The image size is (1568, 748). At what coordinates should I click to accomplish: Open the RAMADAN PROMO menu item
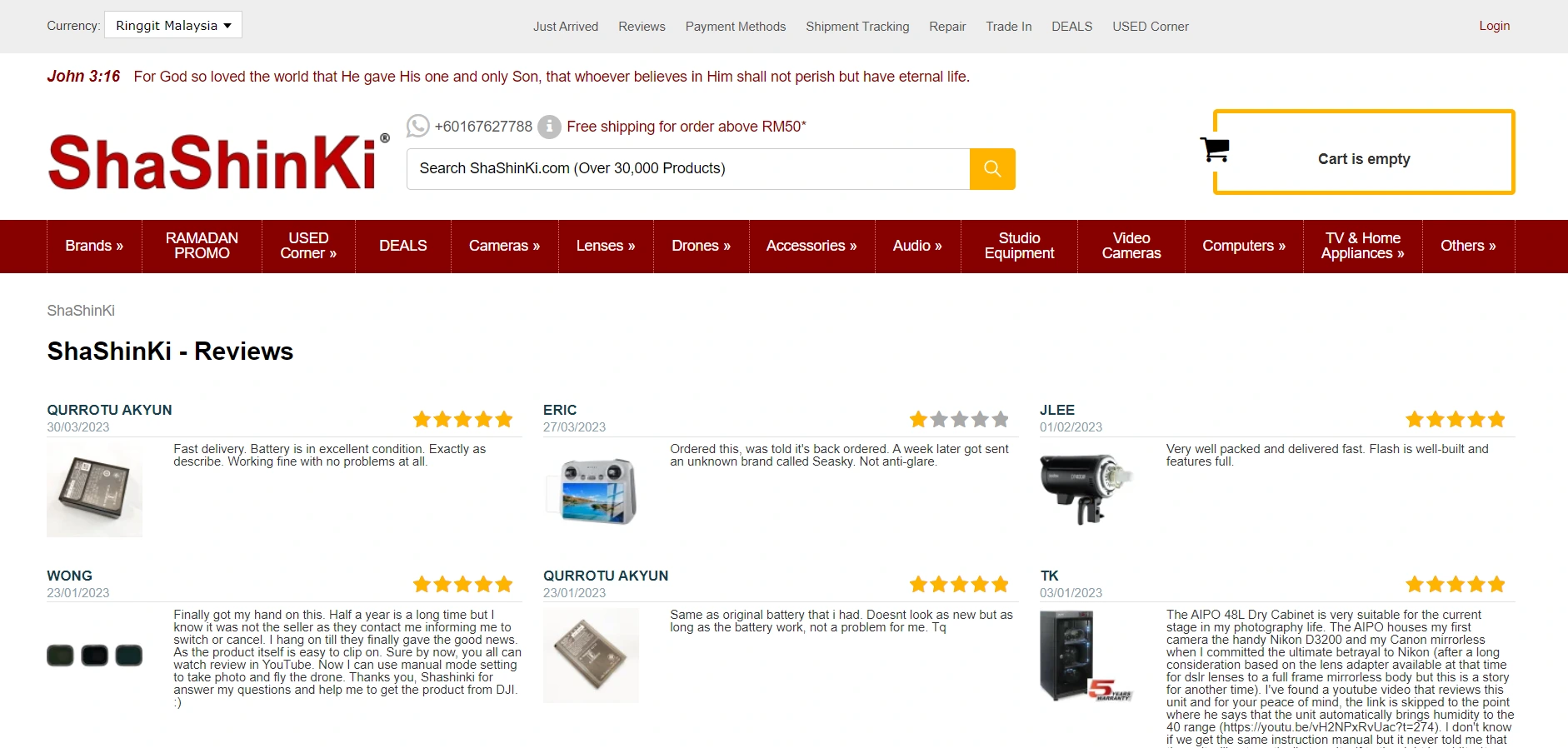202,246
